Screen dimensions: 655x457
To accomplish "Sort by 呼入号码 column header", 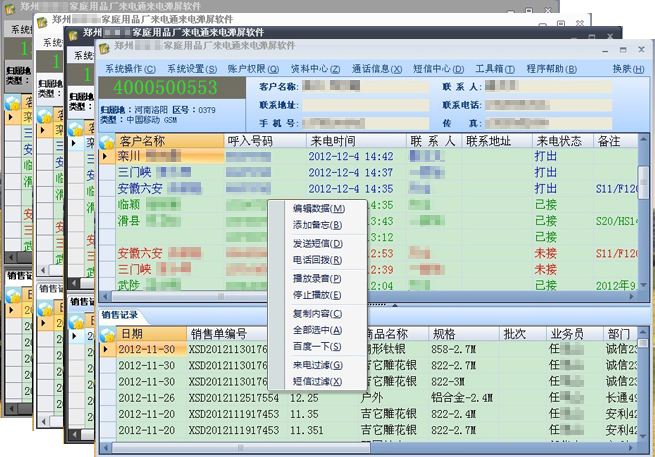I will [x=265, y=141].
